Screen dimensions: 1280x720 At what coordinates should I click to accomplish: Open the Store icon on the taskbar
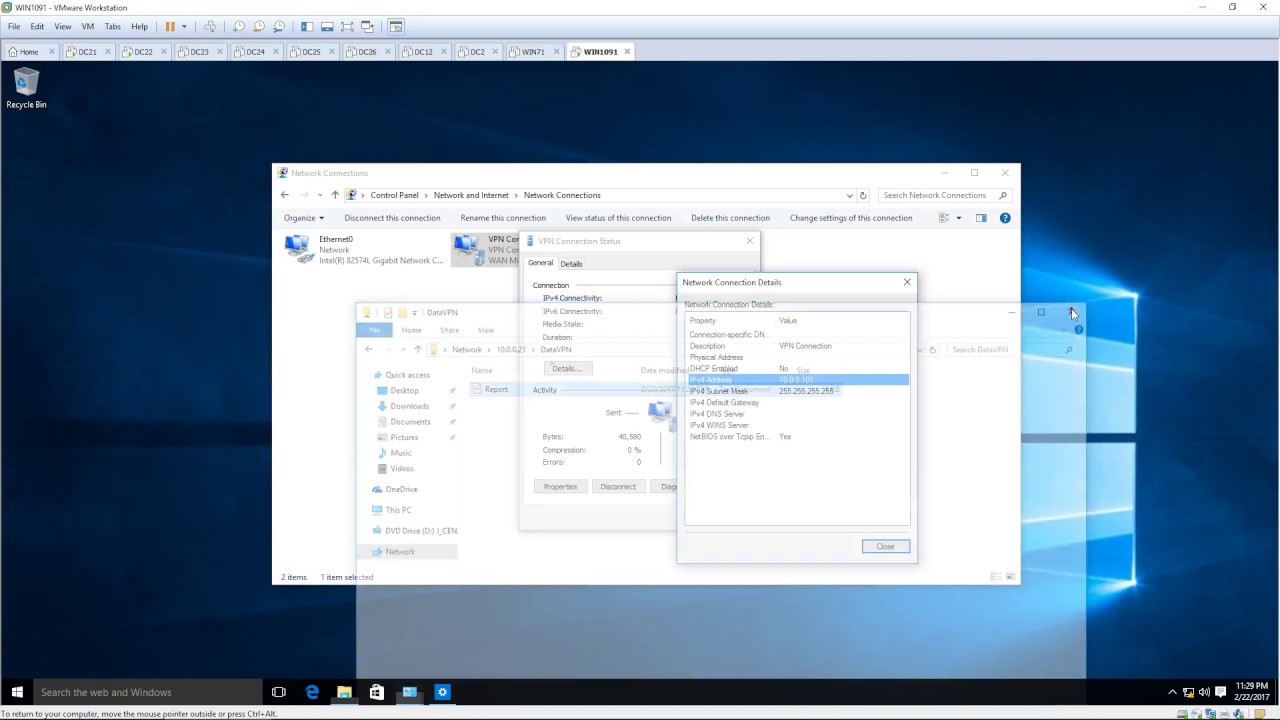click(377, 692)
